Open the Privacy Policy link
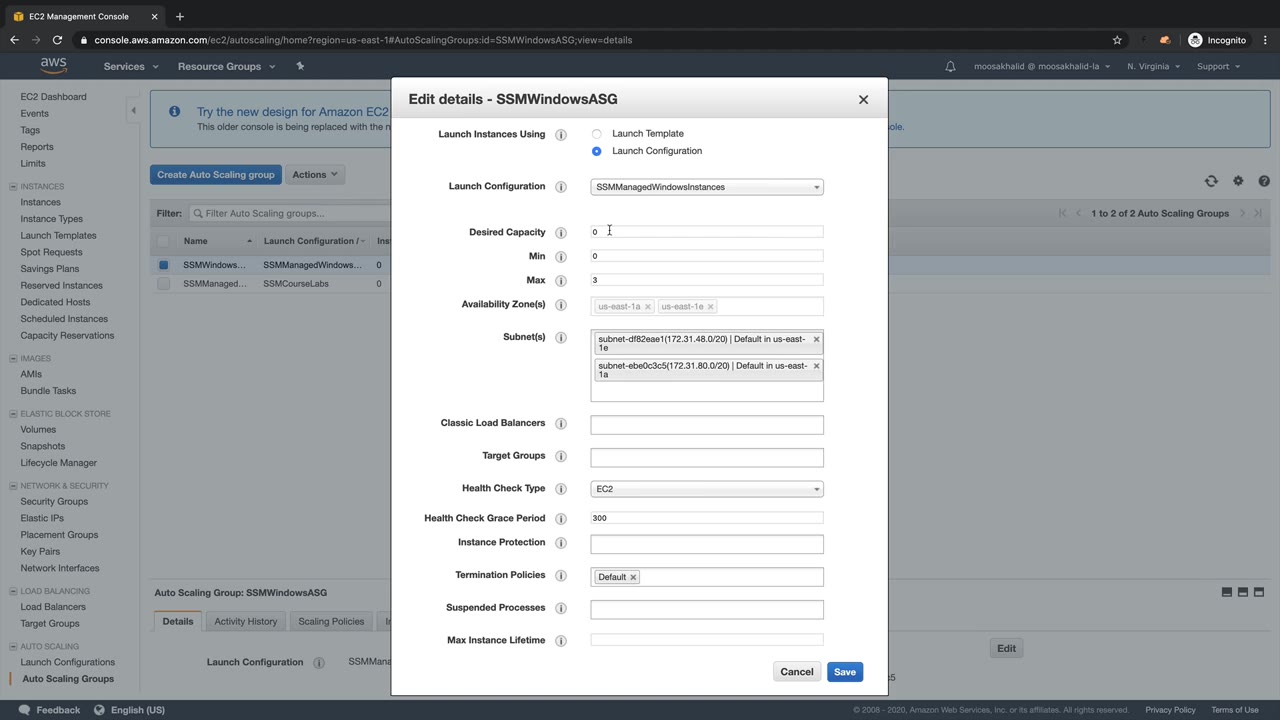The image size is (1280, 720). point(1170,710)
